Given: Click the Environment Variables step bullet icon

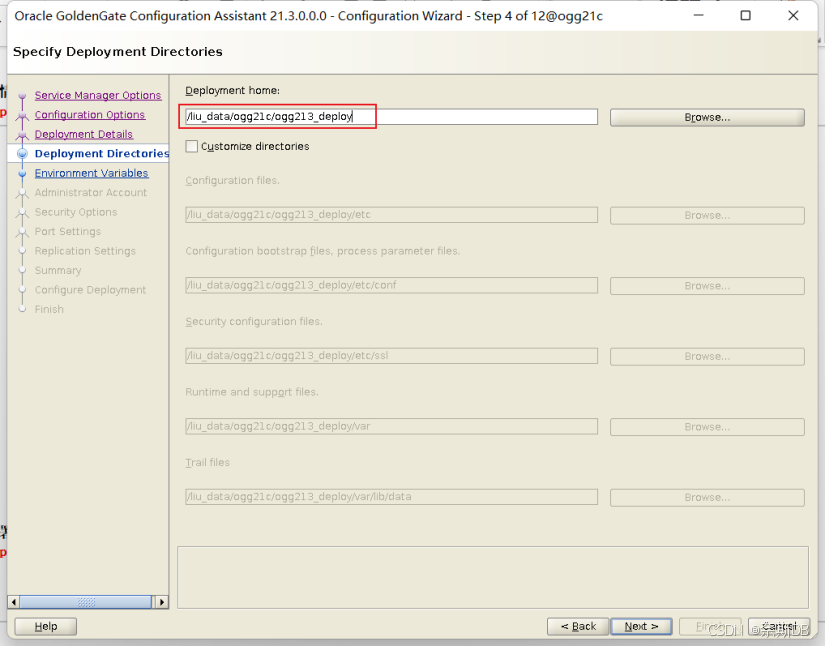Looking at the screenshot, I should pyautogui.click(x=22, y=173).
